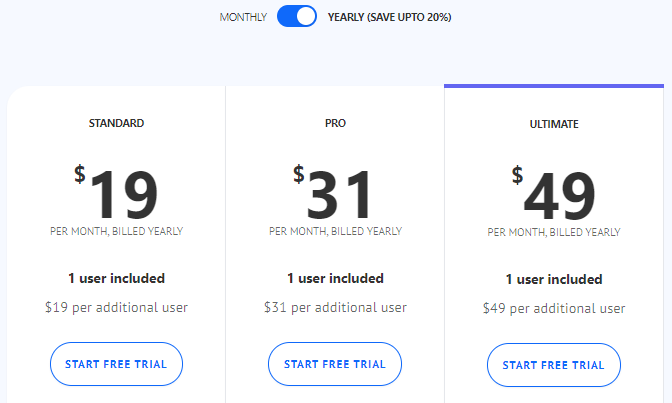Toggle the Monthly/Yearly billing switch

pos(297,16)
